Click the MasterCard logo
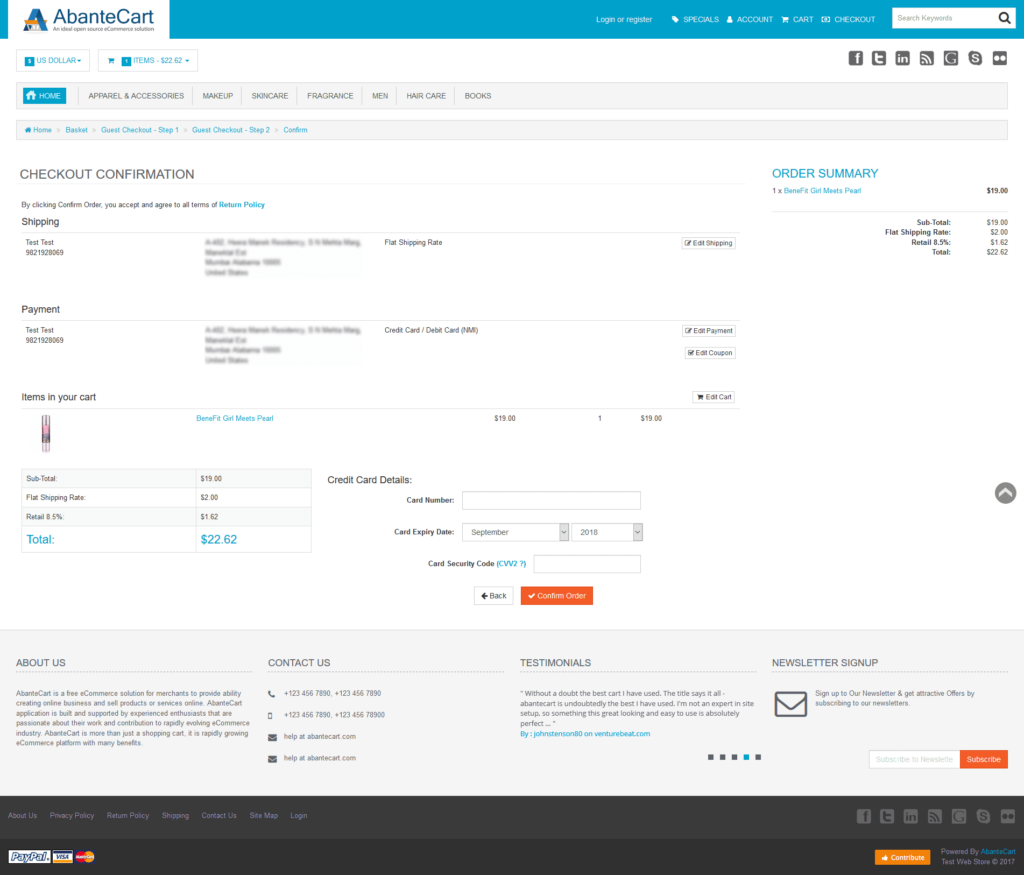 coord(85,857)
